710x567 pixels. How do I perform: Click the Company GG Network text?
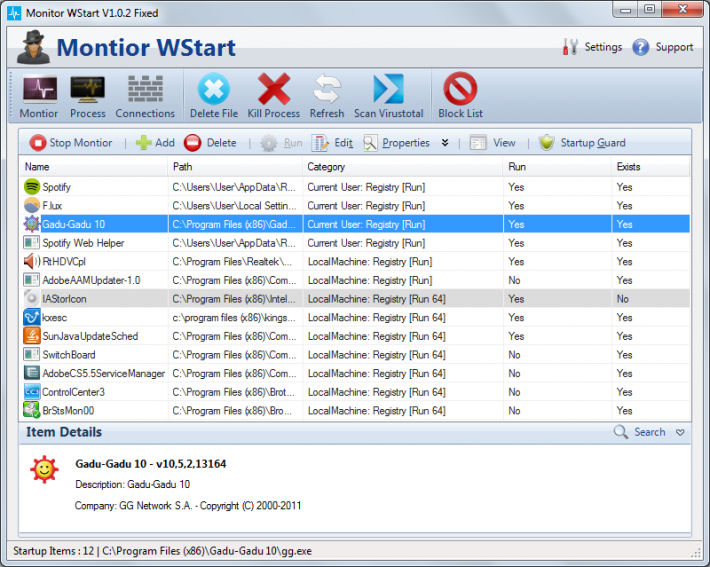[x=188, y=505]
